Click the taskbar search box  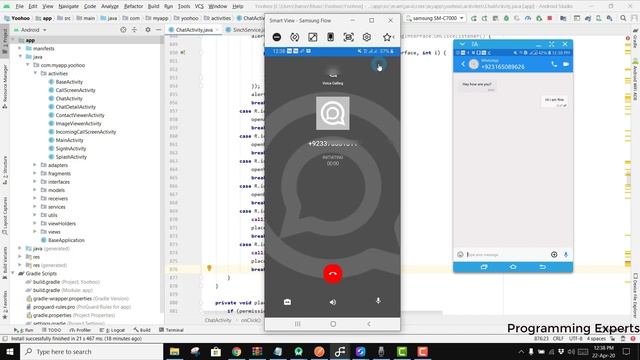pyautogui.click(x=92, y=351)
